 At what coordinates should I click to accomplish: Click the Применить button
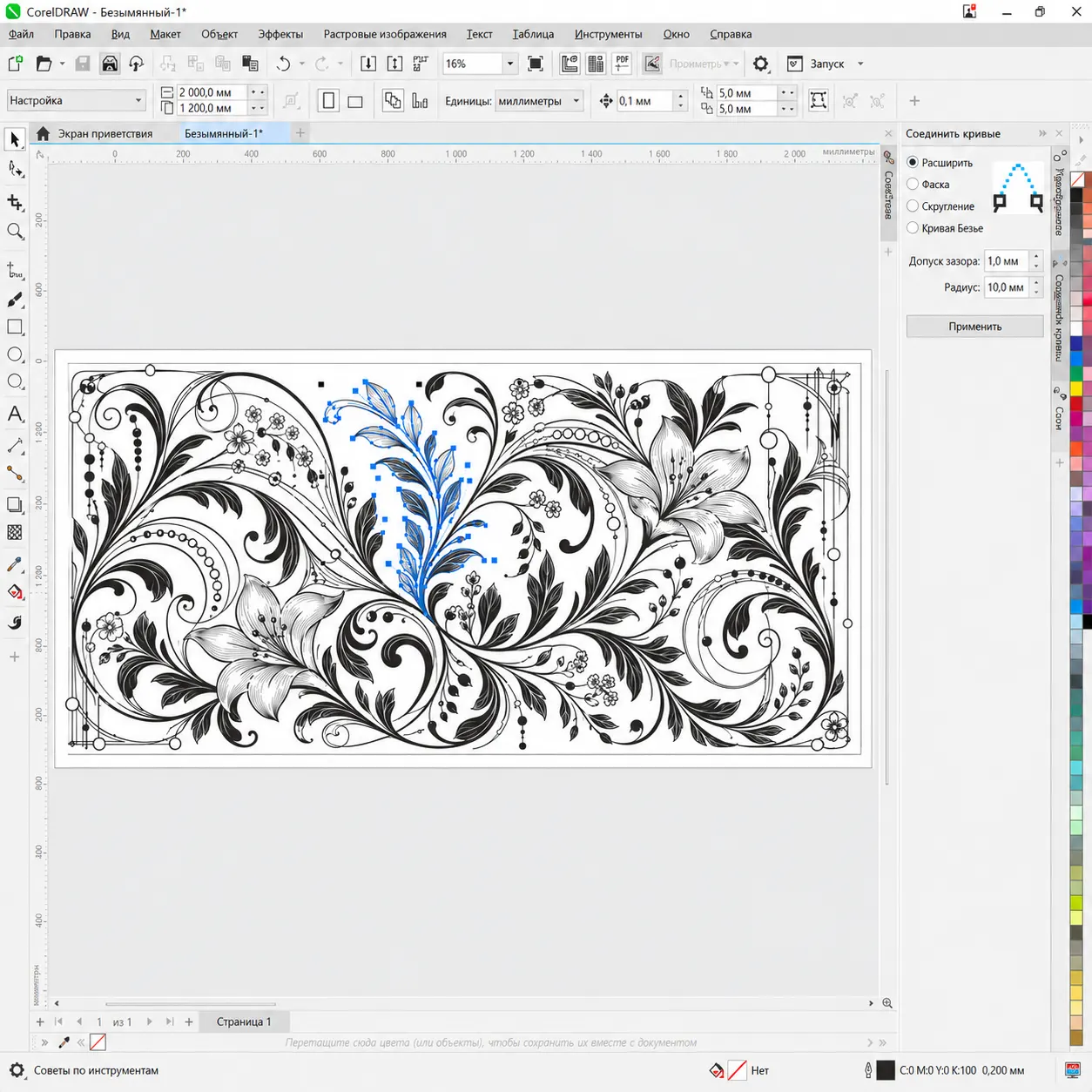click(x=974, y=327)
